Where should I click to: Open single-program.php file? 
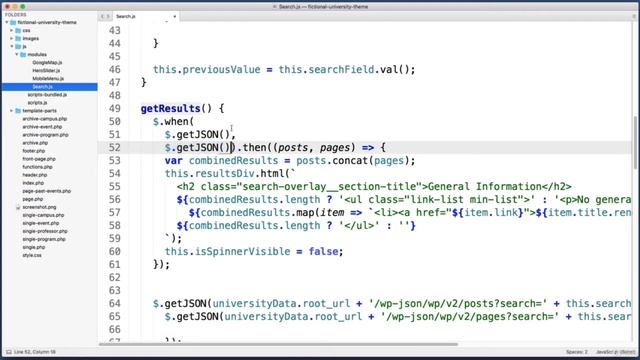pos(44,239)
